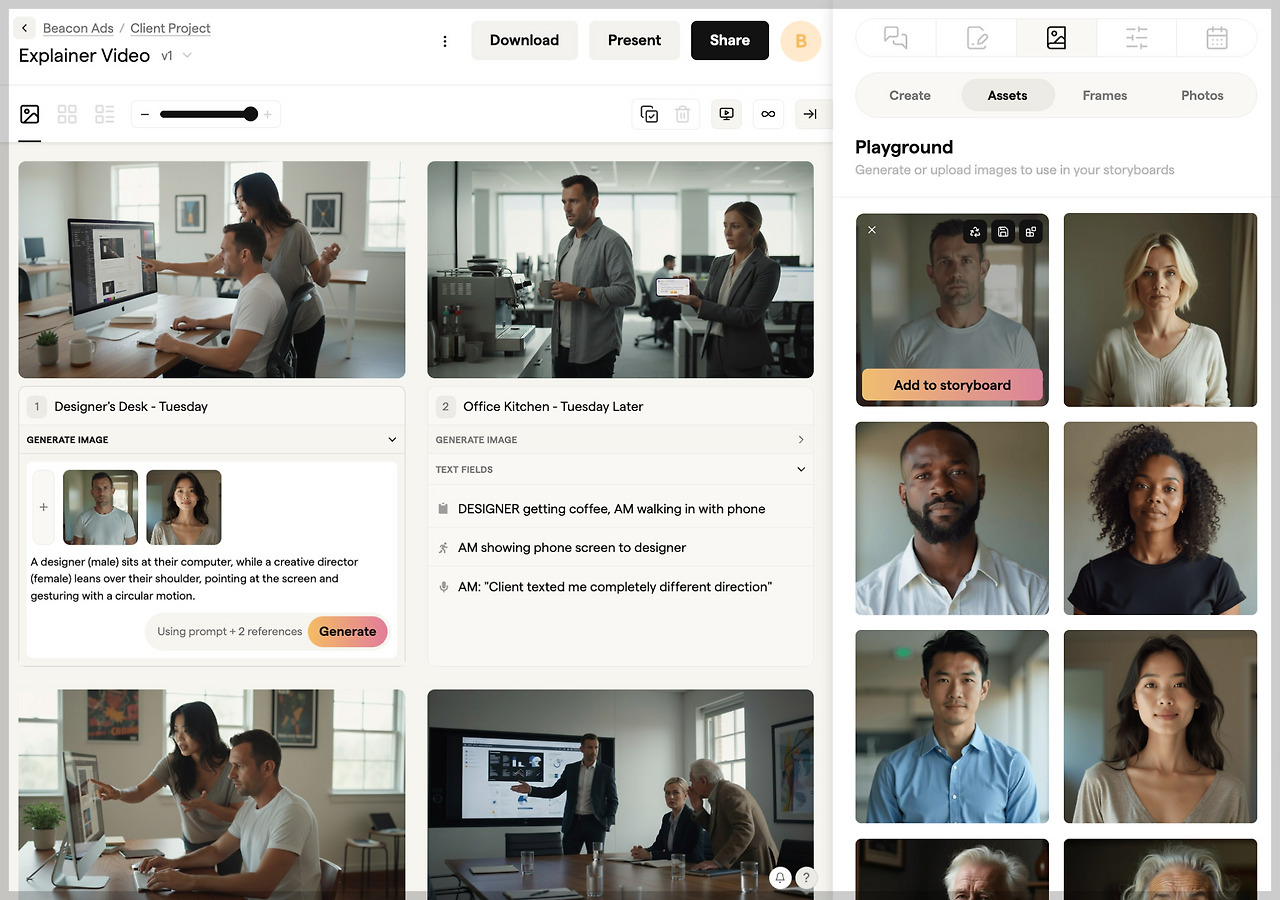Close the hover overlay on the male portrait

pyautogui.click(x=872, y=230)
